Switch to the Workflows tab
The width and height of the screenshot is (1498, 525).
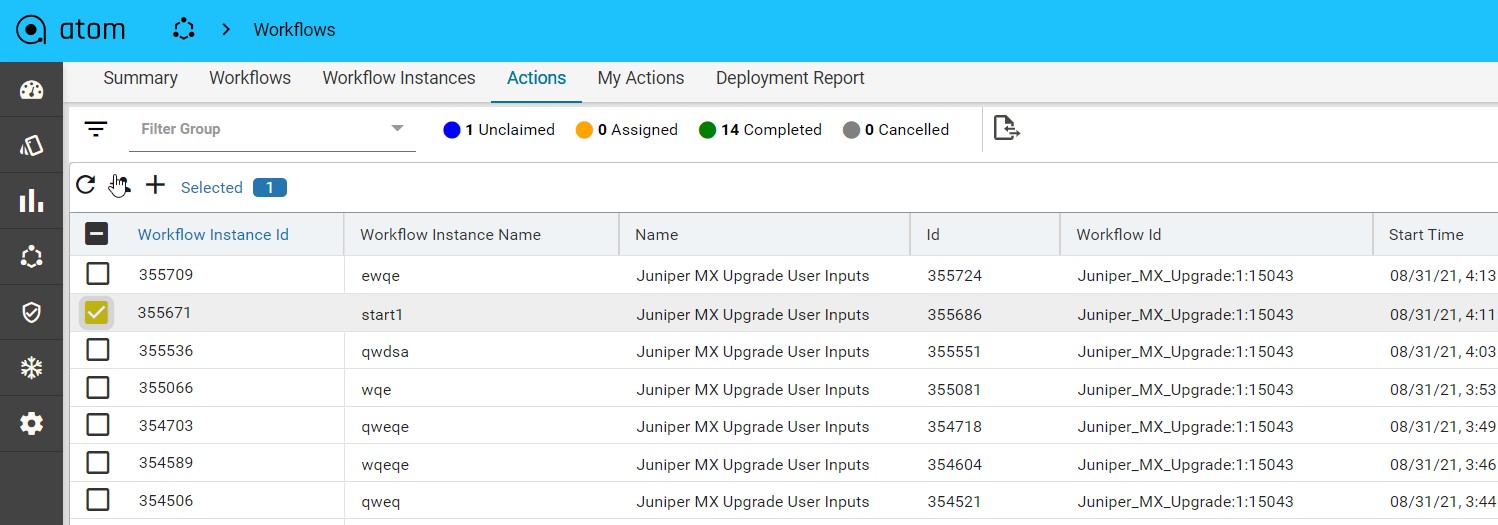coord(250,78)
